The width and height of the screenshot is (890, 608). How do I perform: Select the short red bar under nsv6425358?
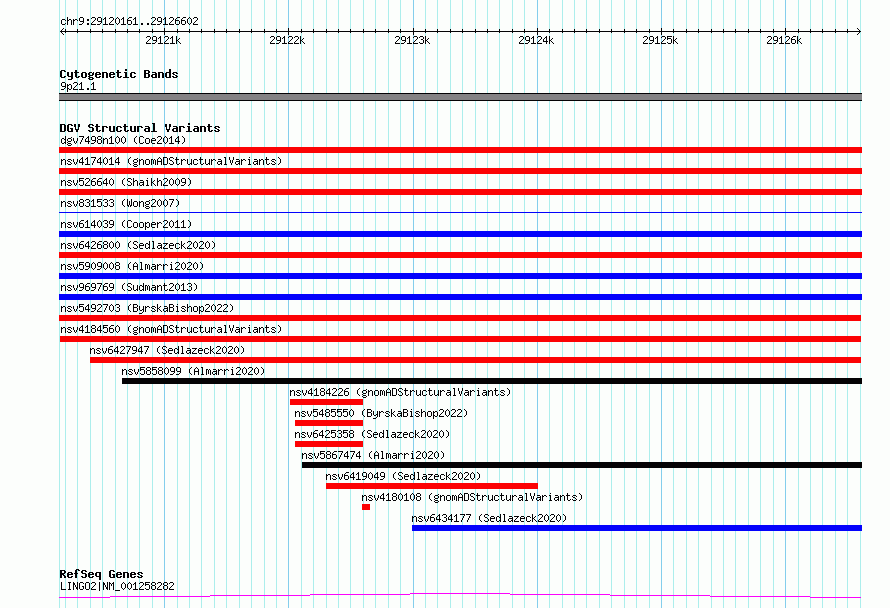(x=329, y=444)
